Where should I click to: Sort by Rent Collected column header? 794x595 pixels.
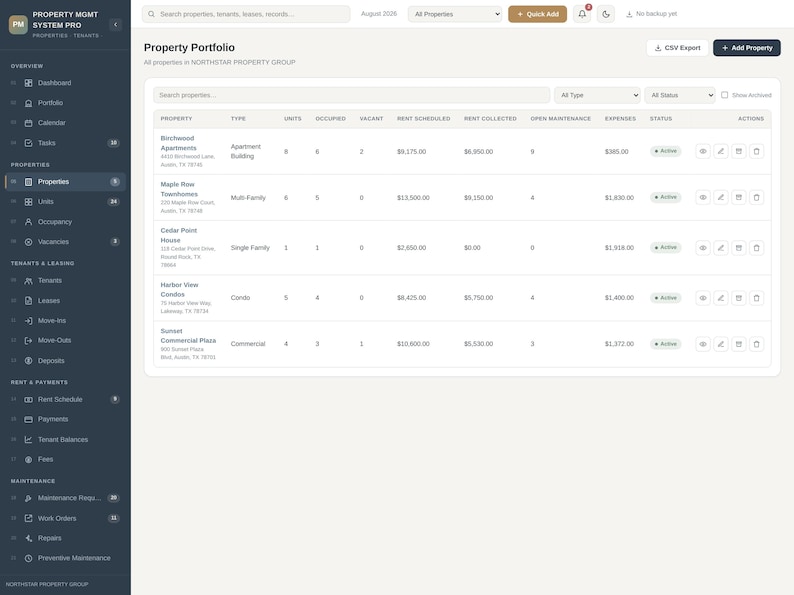pyautogui.click(x=490, y=118)
